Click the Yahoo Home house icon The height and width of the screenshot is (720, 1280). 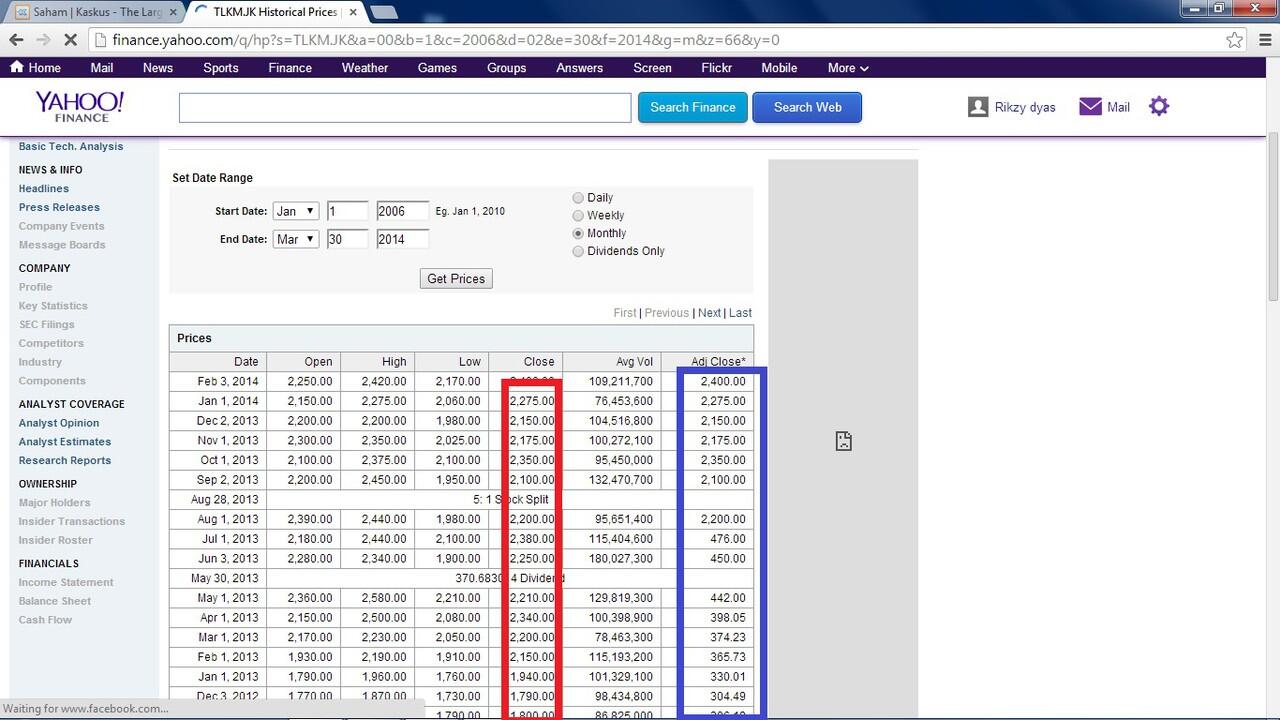(16, 67)
